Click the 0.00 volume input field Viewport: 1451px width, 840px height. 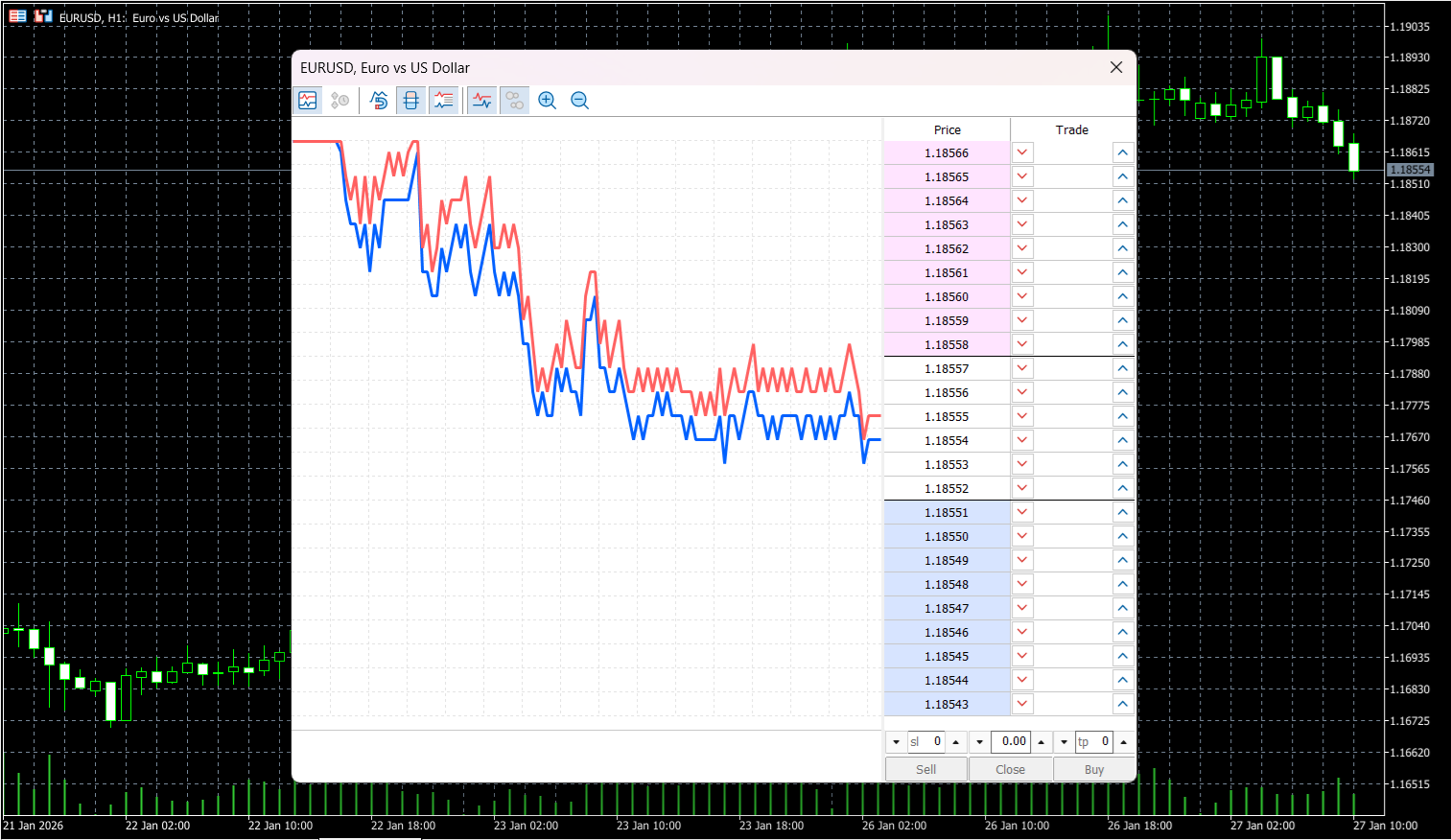coord(1011,741)
